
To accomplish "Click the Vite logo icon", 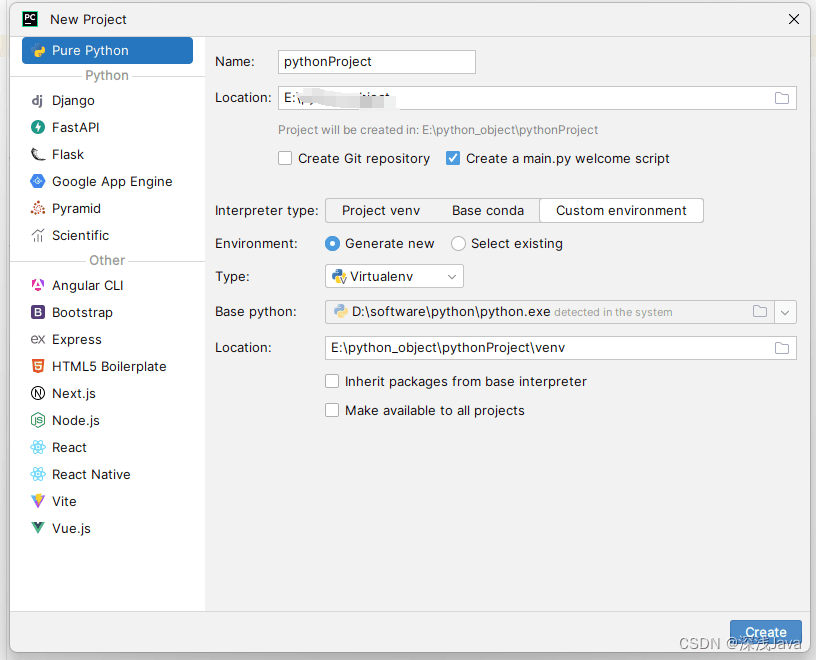I will point(38,501).
